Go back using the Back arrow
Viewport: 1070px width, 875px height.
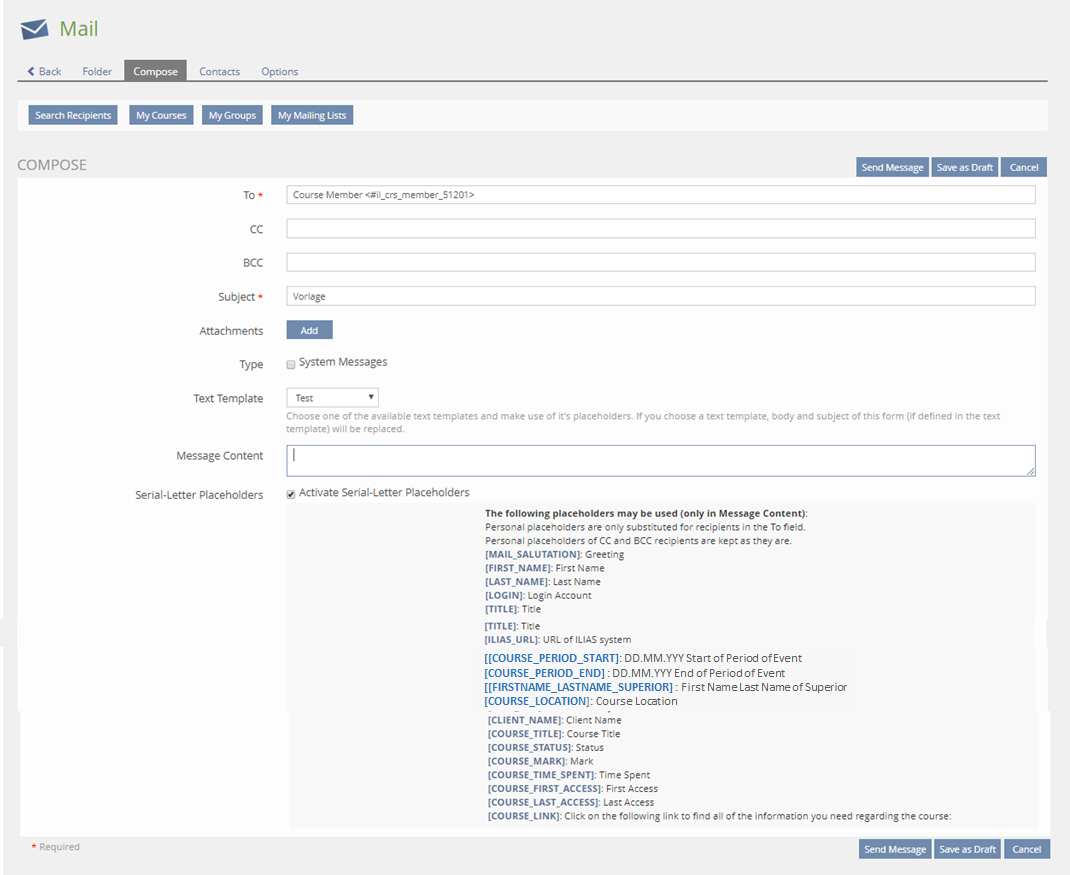point(44,71)
